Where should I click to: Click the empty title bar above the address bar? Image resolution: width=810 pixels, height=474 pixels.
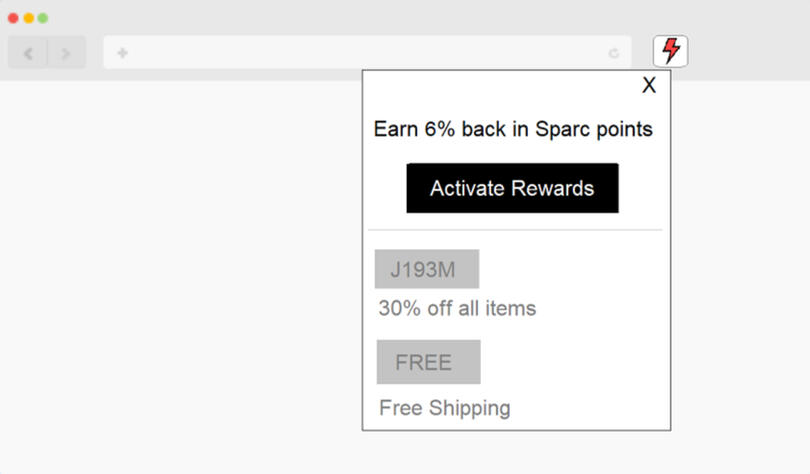pos(400,17)
